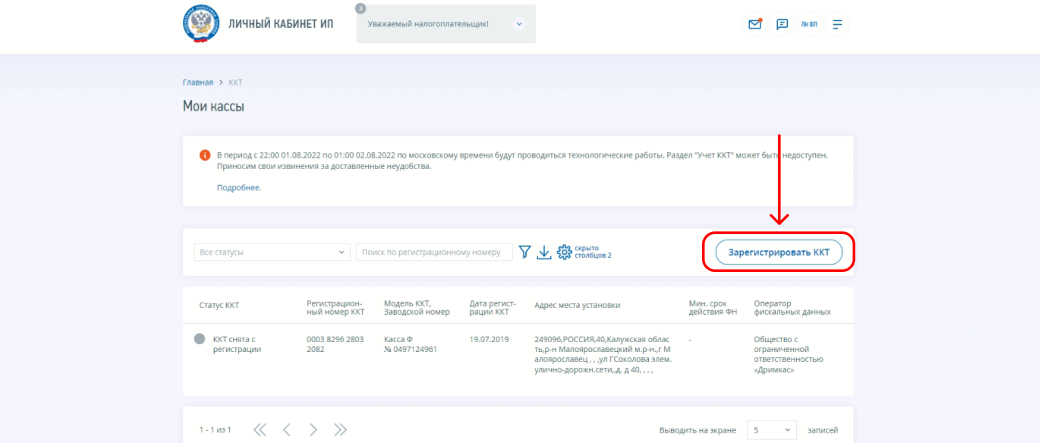Screen dimensions: 1040x443
Task: Open the Подробнее link in notice
Action: point(238,187)
